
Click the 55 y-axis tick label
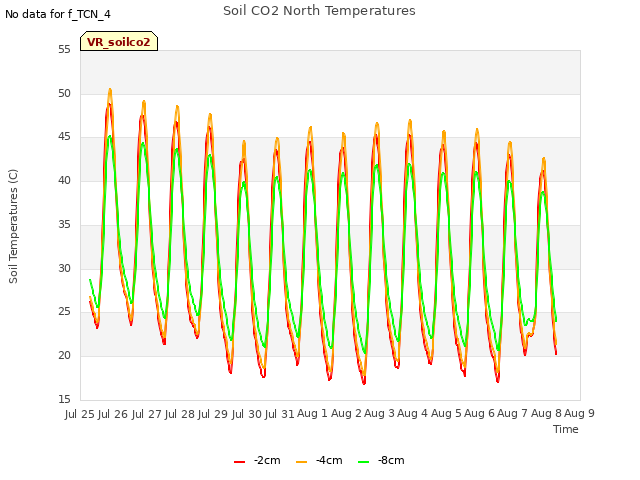pos(64,50)
